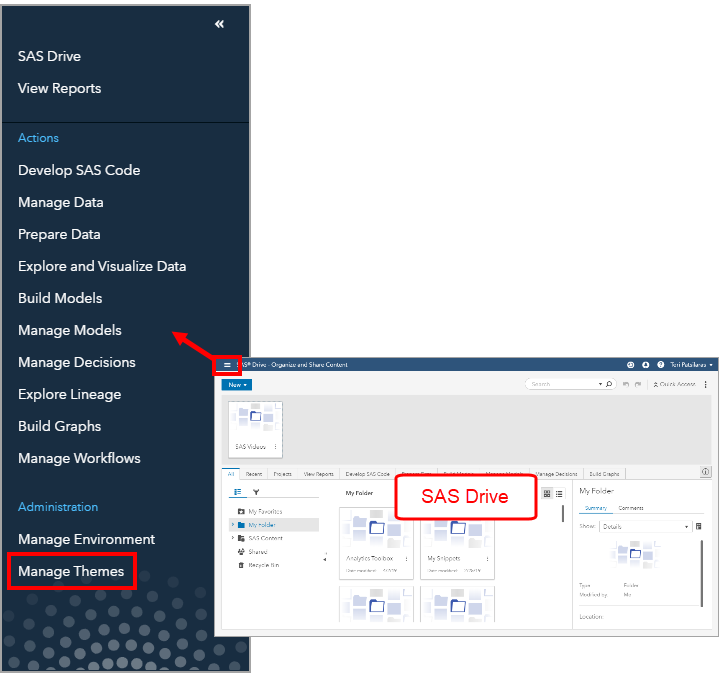Image resolution: width=720 pixels, height=675 pixels.
Task: Show the folder tree view icon
Action: click(x=238, y=492)
